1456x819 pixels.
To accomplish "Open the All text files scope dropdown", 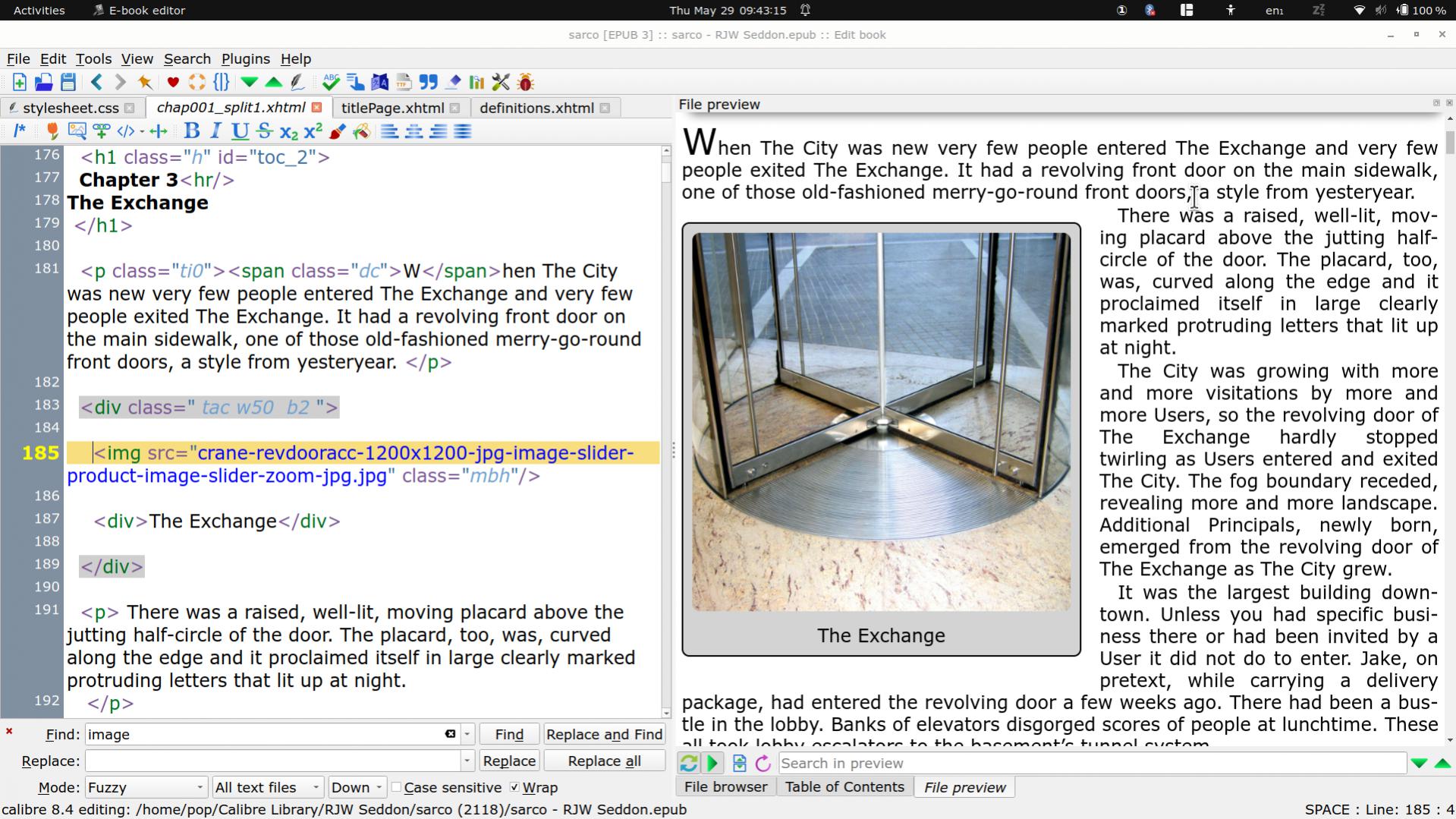I will [x=268, y=788].
